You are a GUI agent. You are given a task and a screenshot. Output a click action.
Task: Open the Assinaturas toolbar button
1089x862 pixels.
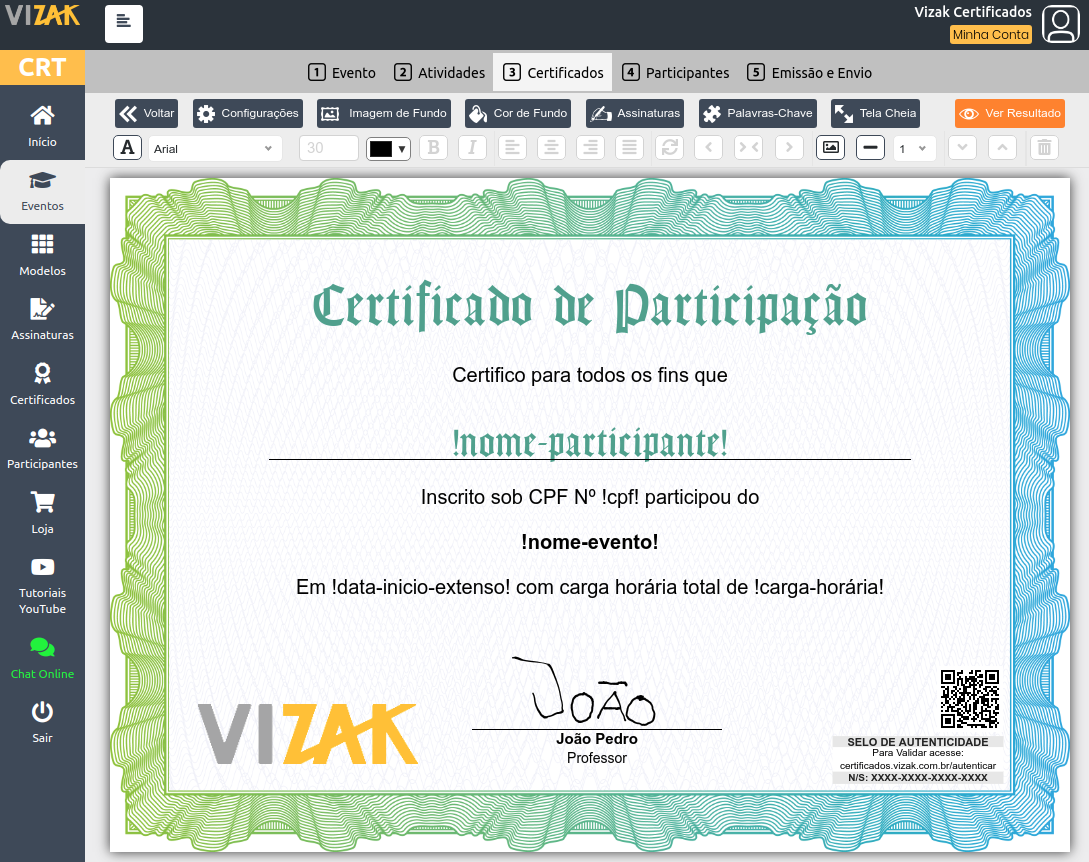pos(635,113)
